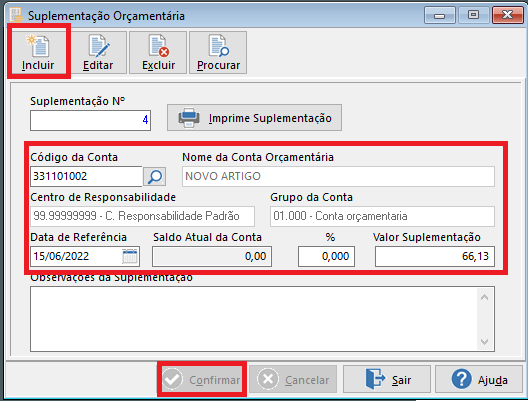Open Editar to modify the record
Viewport: 528px width, 401px height.
[x=98, y=53]
